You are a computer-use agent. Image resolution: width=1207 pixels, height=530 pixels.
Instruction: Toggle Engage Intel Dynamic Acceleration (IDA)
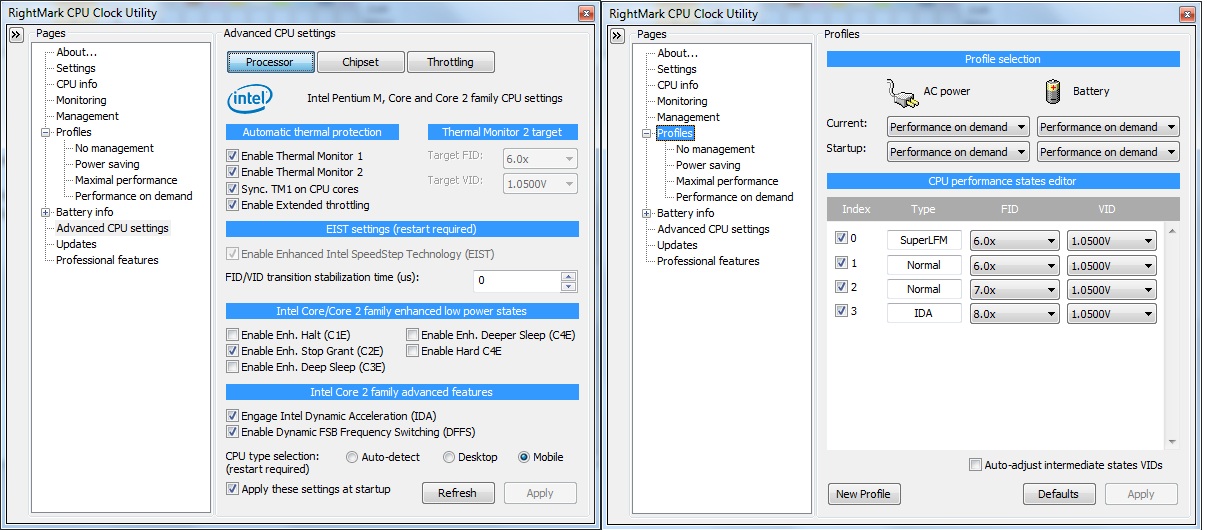pos(233,416)
